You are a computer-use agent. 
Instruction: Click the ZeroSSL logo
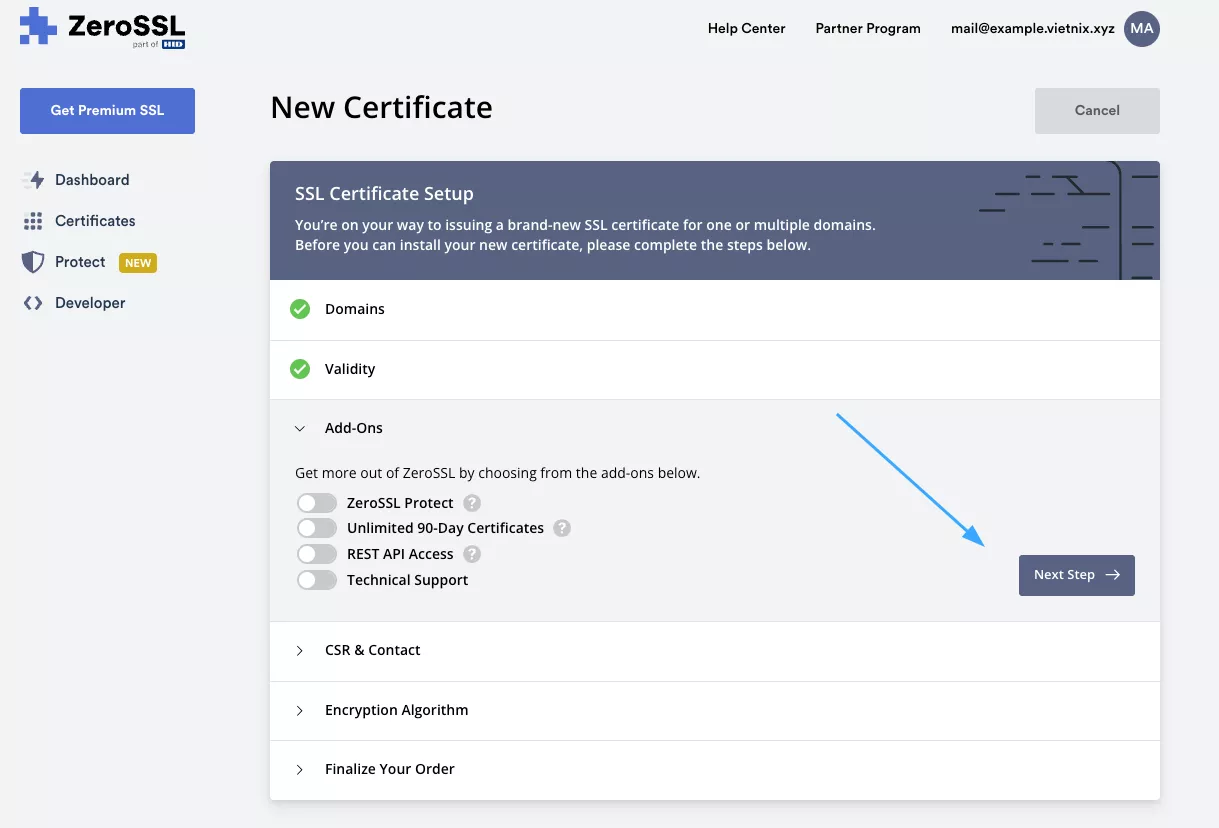(102, 28)
